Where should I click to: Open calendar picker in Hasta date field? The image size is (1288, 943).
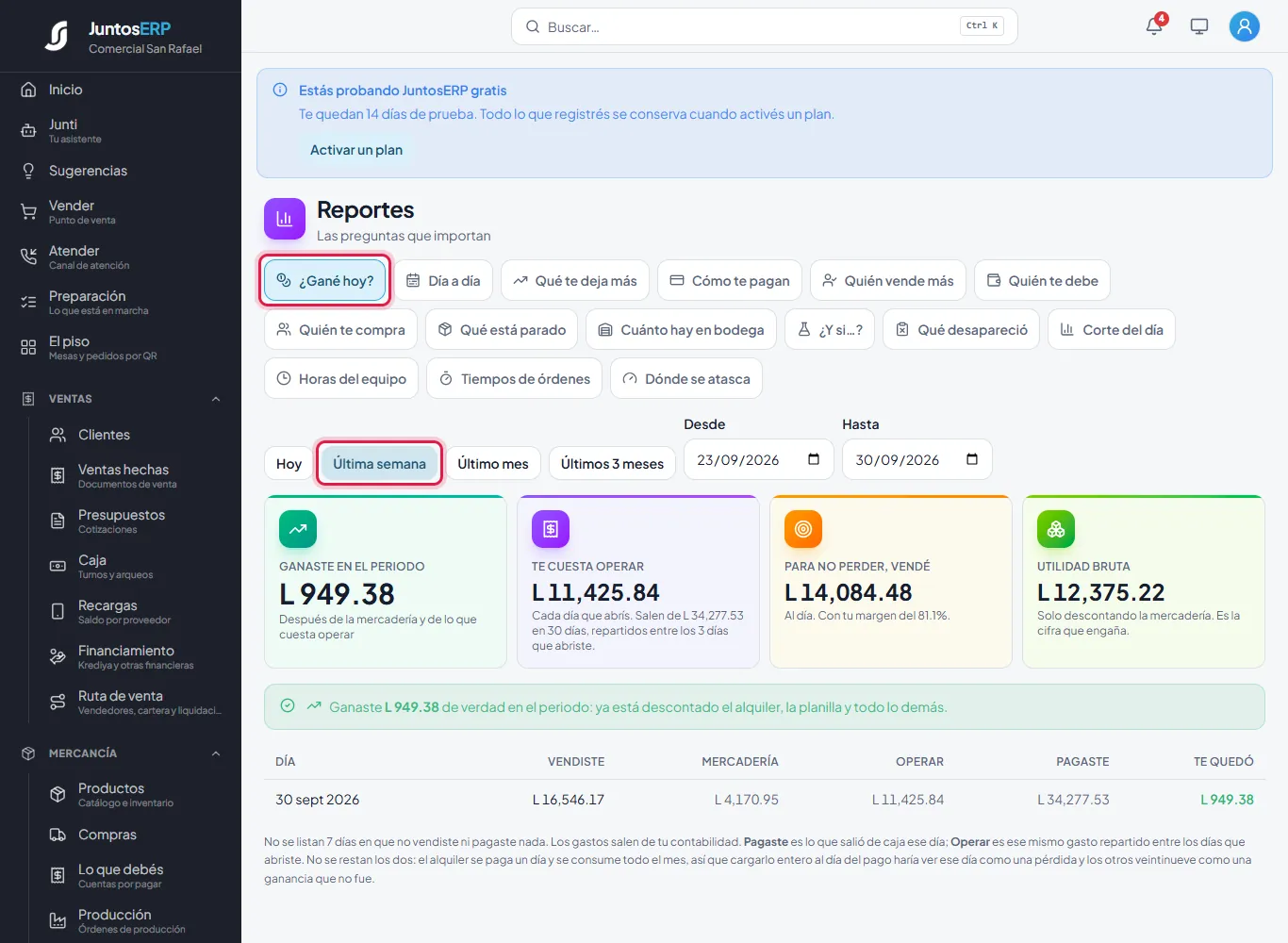972,459
